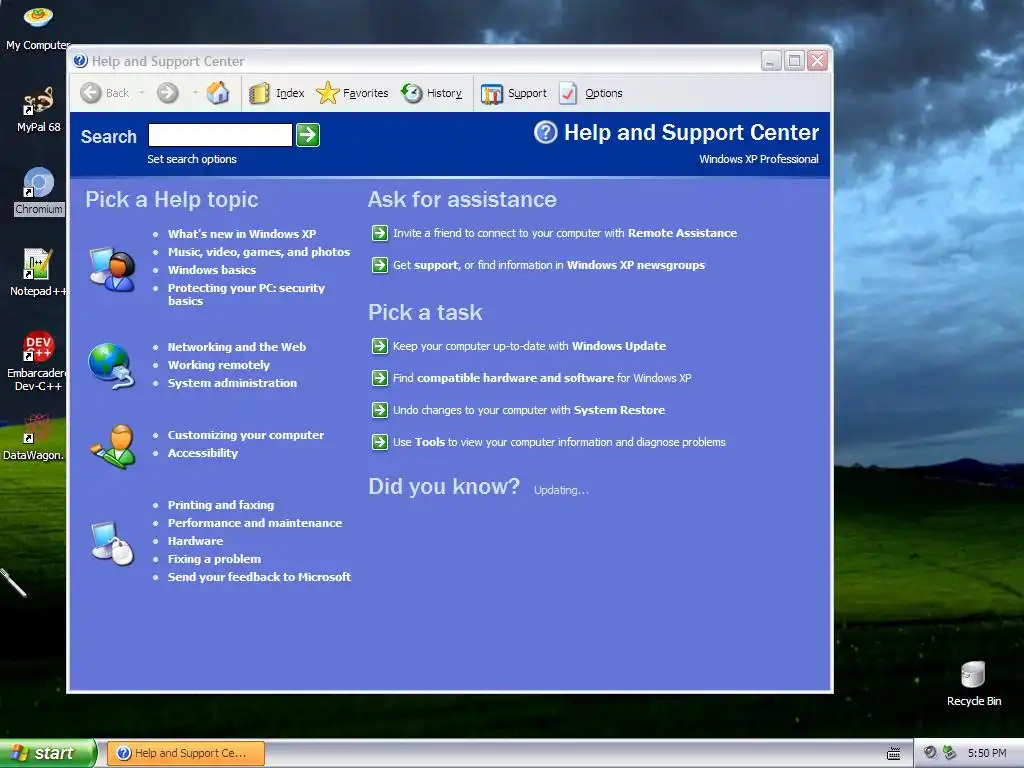Open Tools computer information link
The width and height of the screenshot is (1024, 768).
click(559, 442)
